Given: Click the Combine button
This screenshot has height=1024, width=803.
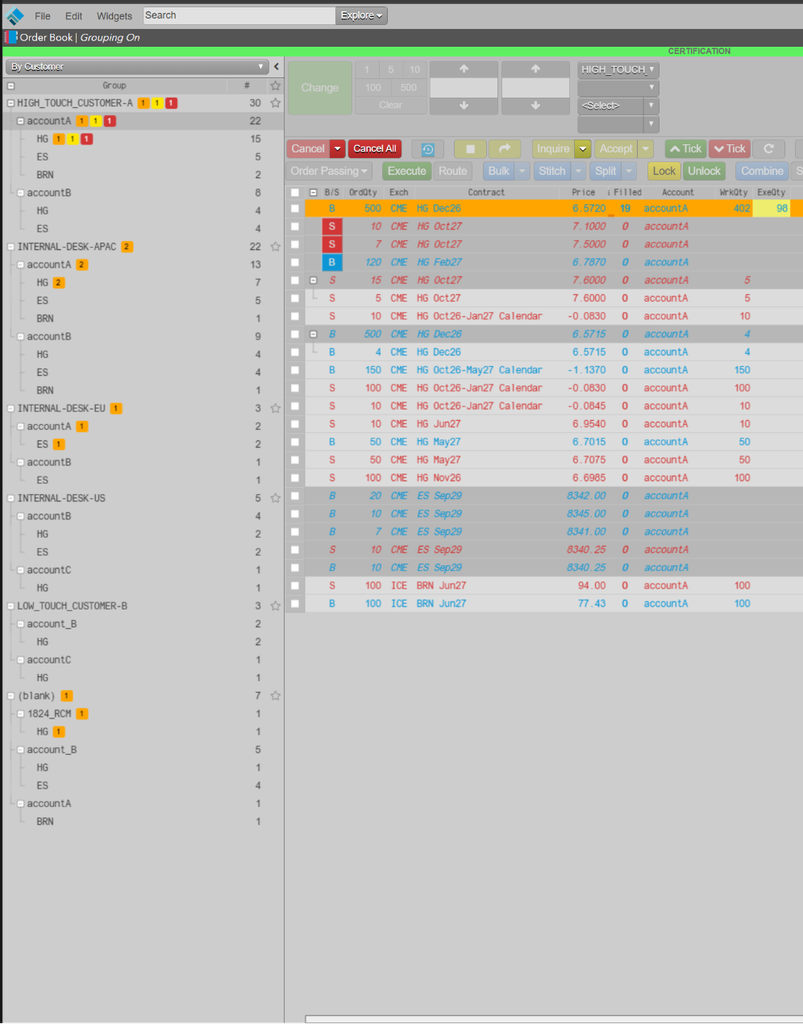Looking at the screenshot, I should coord(762,171).
